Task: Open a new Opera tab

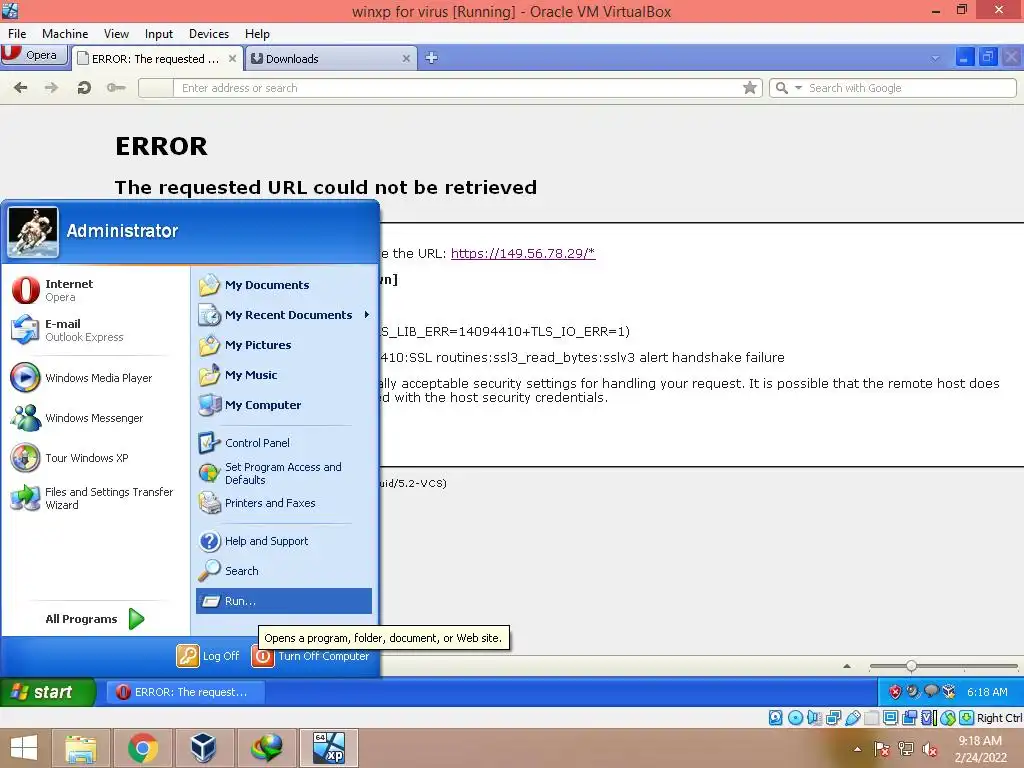Action: pyautogui.click(x=431, y=57)
